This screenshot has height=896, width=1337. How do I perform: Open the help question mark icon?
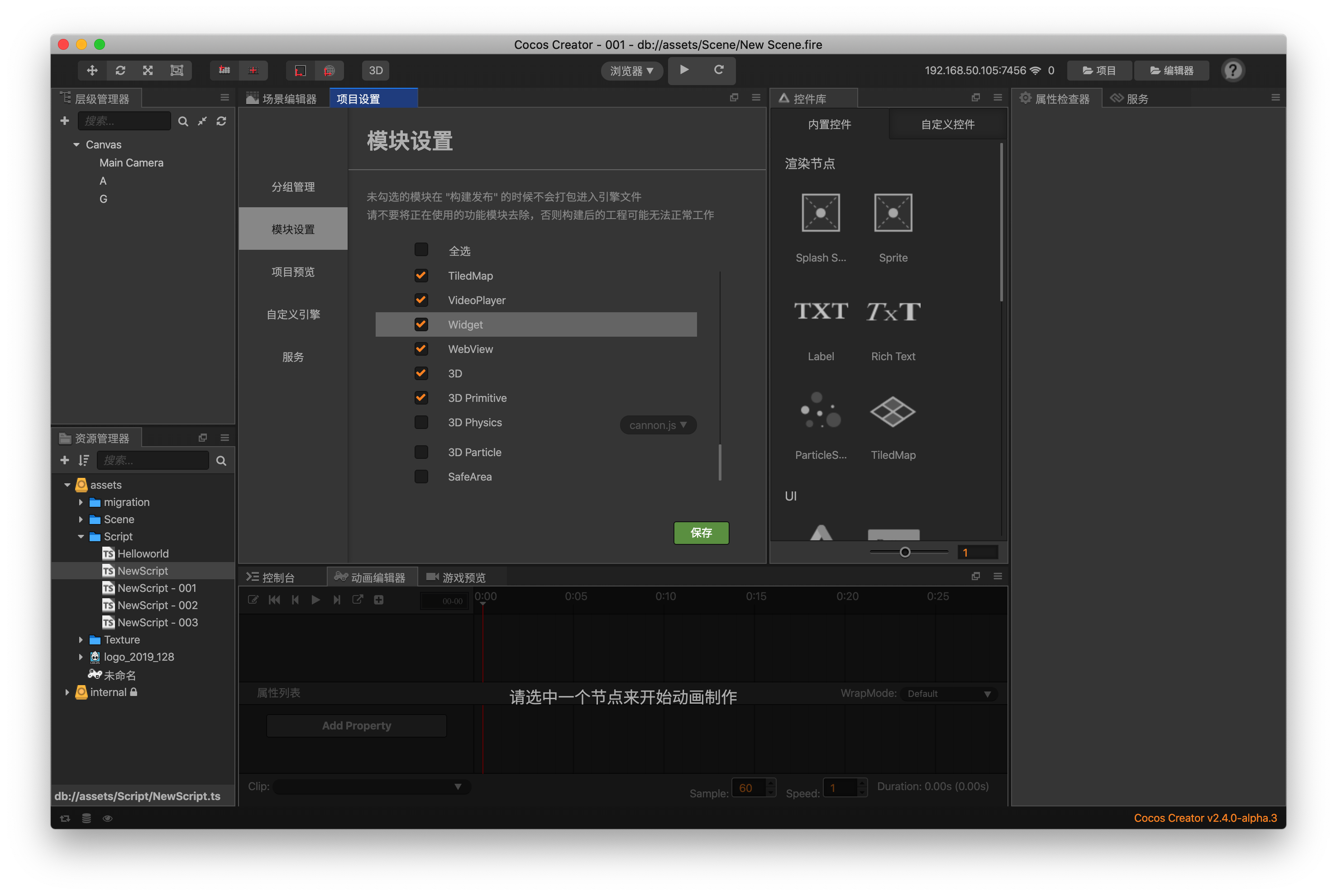[x=1232, y=70]
